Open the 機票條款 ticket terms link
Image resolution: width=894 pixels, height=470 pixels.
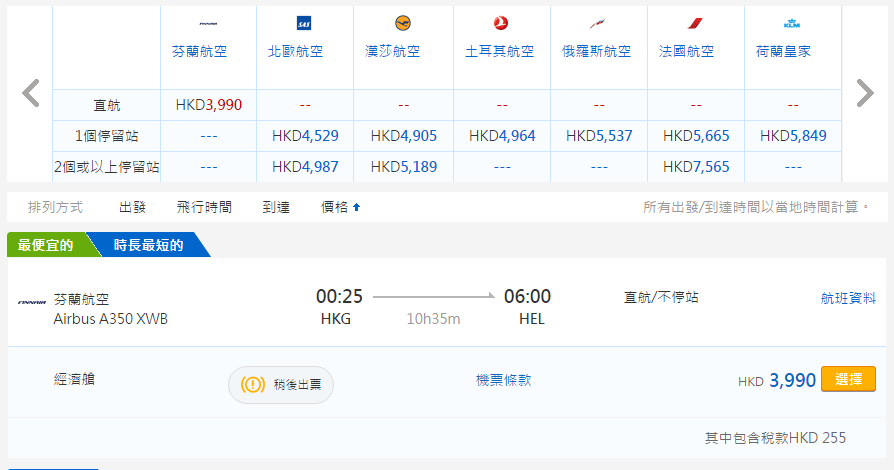click(x=503, y=380)
